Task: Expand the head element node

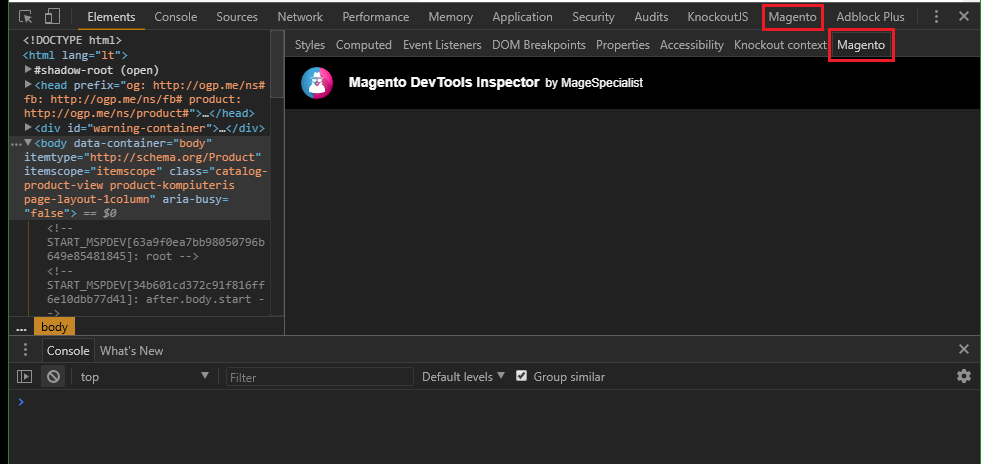Action: coord(28,84)
